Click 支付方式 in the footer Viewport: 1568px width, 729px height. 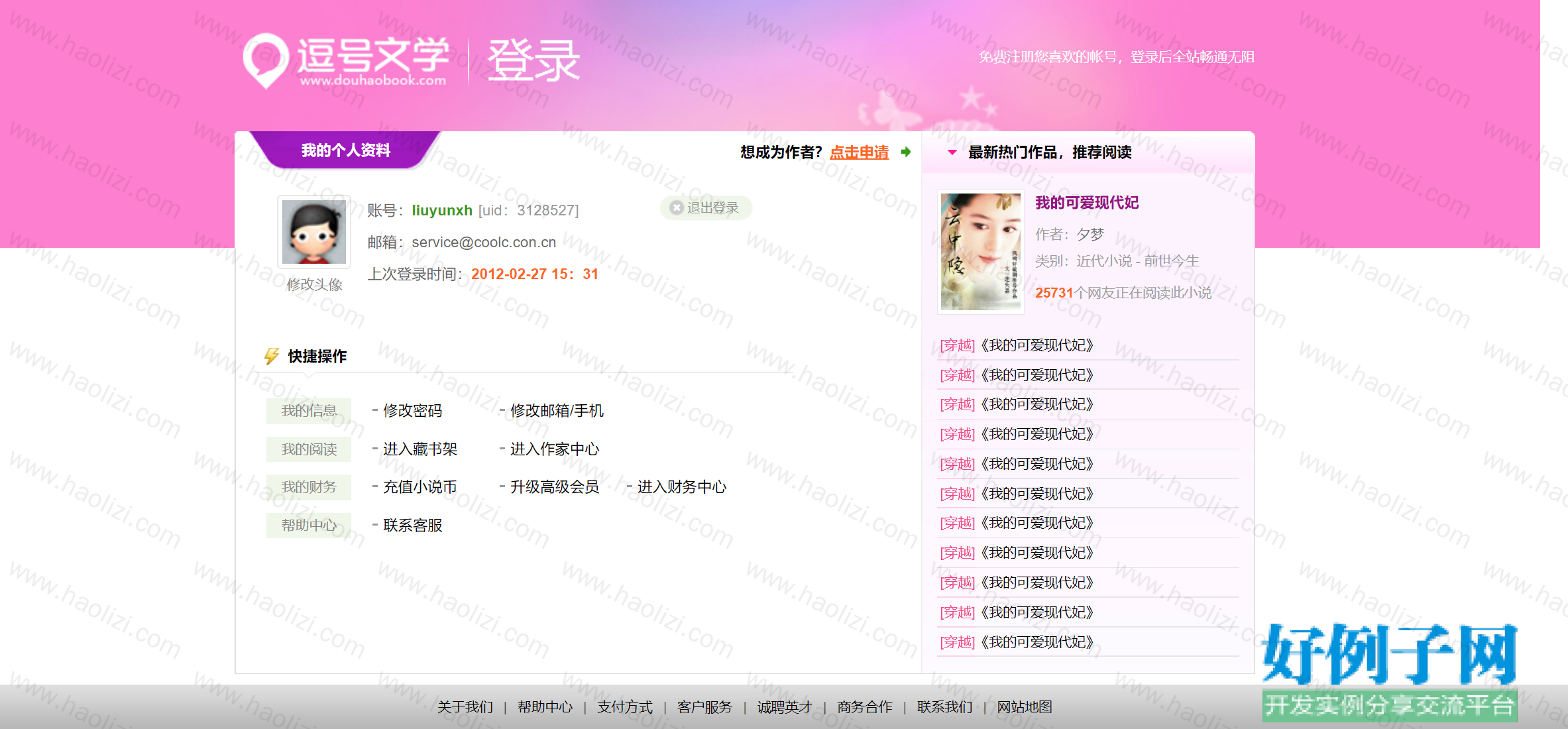pos(625,707)
